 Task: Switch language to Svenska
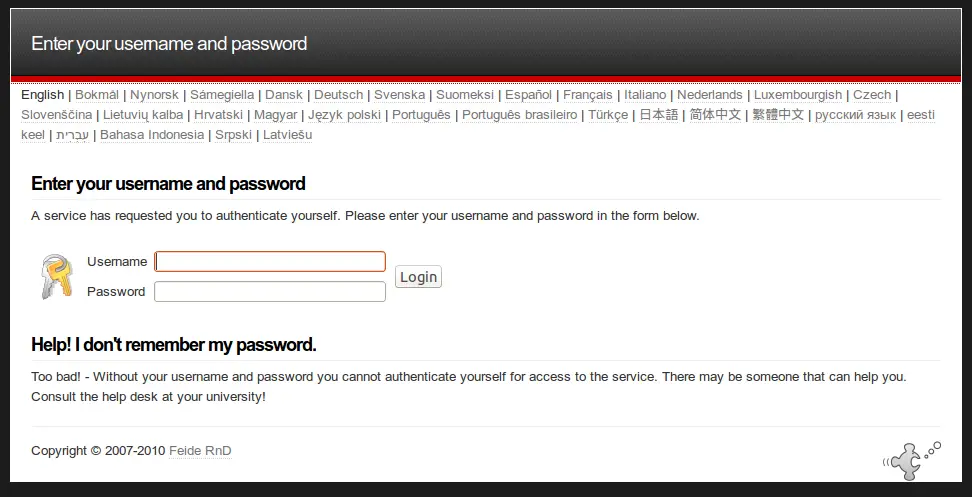pos(400,95)
